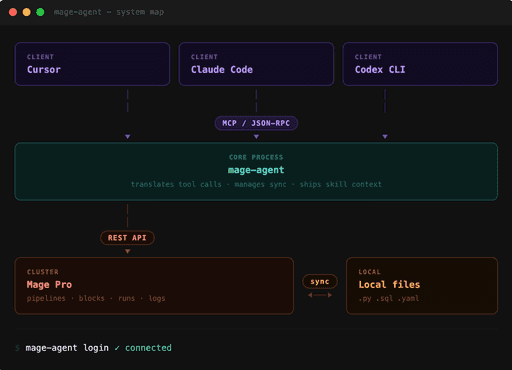Click the 'CLIENT' label above Codex CLI

368,57
